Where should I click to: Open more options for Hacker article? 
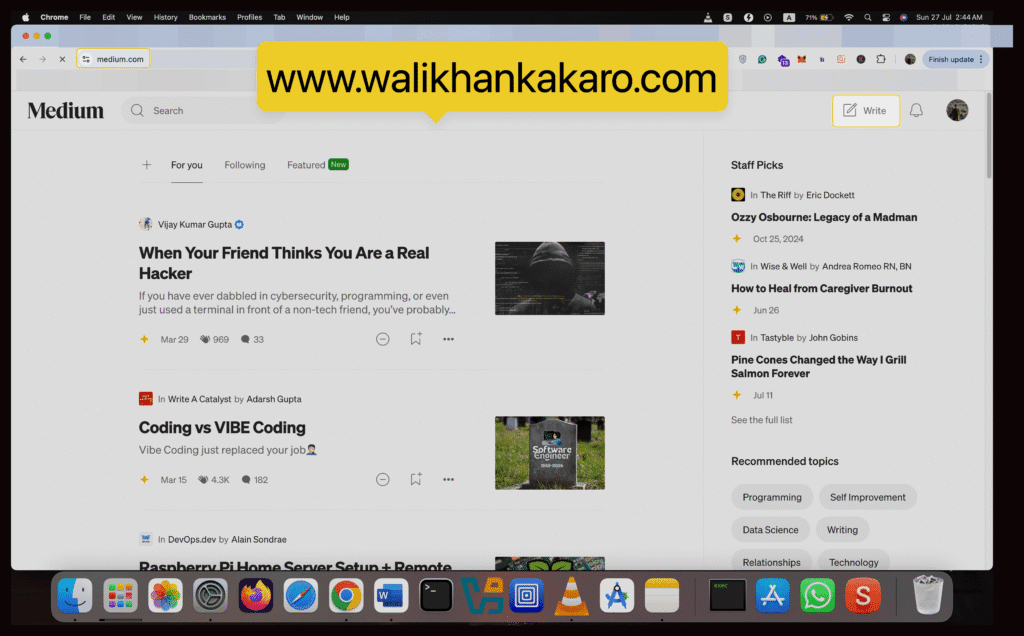pos(448,339)
